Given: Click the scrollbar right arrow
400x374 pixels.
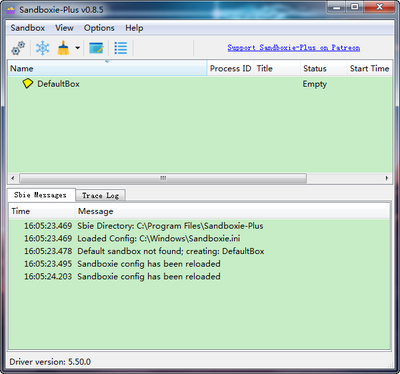Looking at the screenshot, I should [x=387, y=178].
